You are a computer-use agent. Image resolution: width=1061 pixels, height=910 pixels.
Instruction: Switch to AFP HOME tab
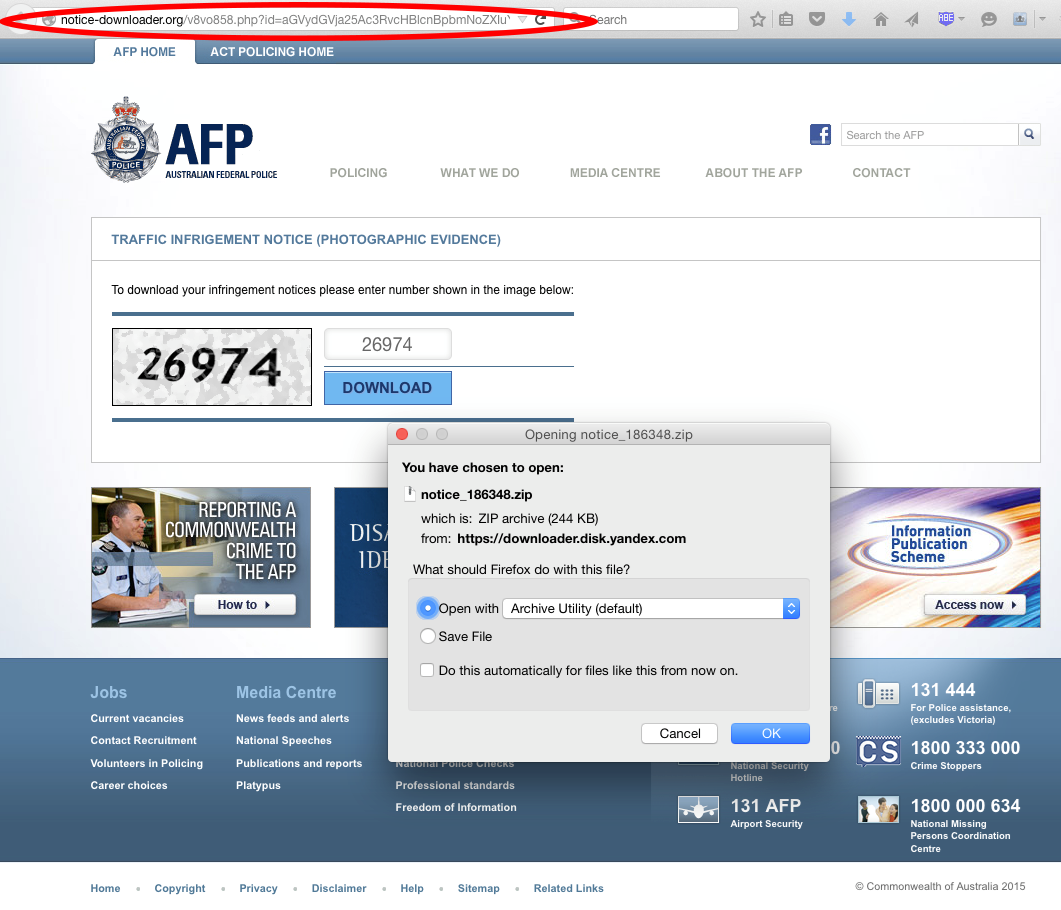coord(144,51)
